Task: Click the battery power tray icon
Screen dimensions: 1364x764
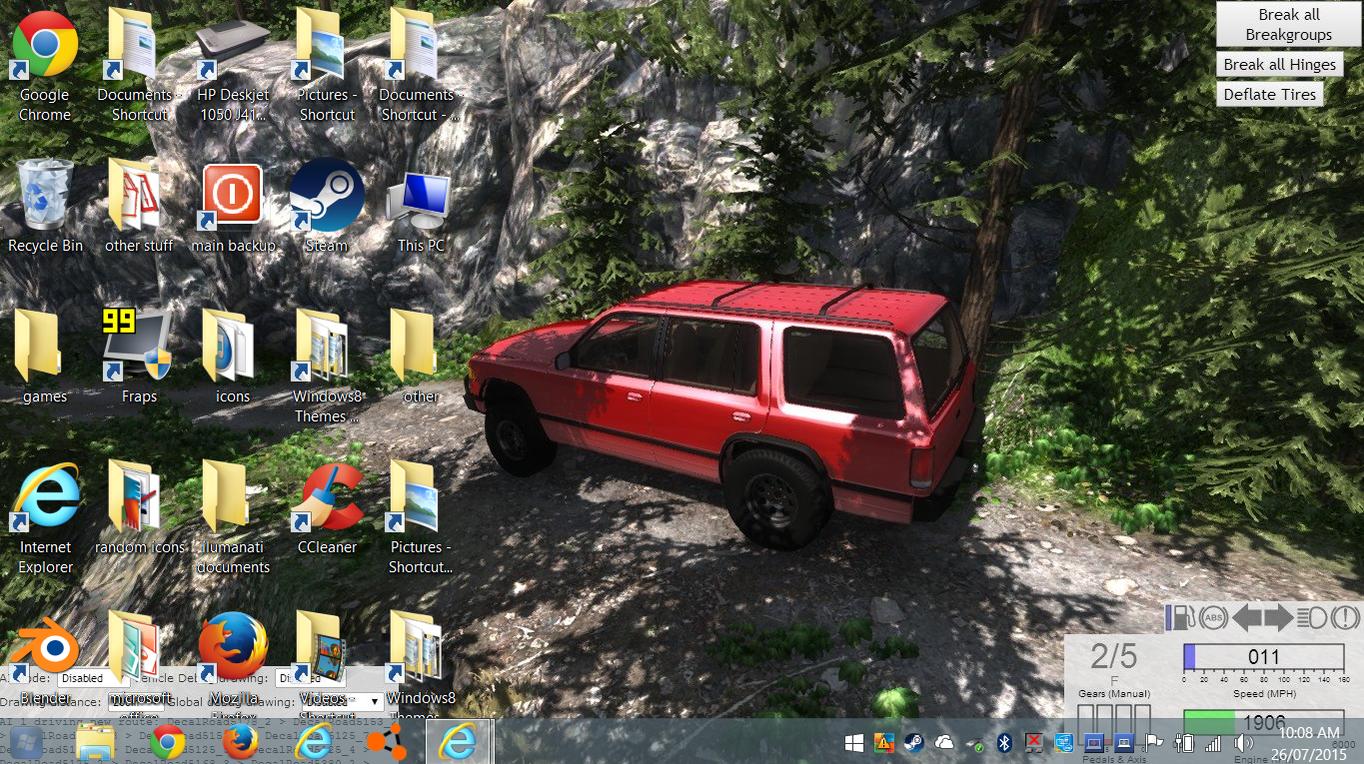Action: (x=1185, y=743)
